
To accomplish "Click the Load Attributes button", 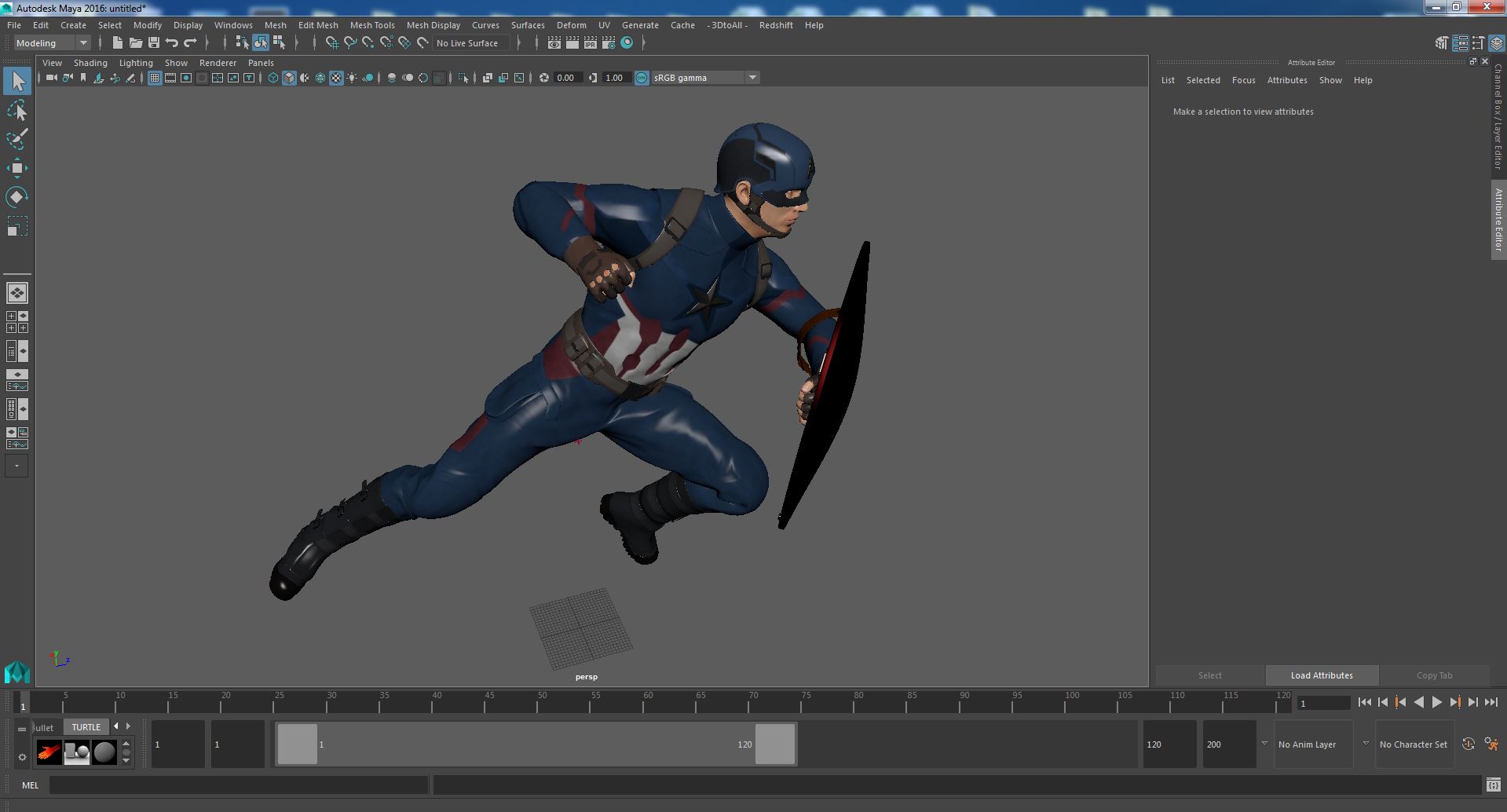I will point(1322,675).
